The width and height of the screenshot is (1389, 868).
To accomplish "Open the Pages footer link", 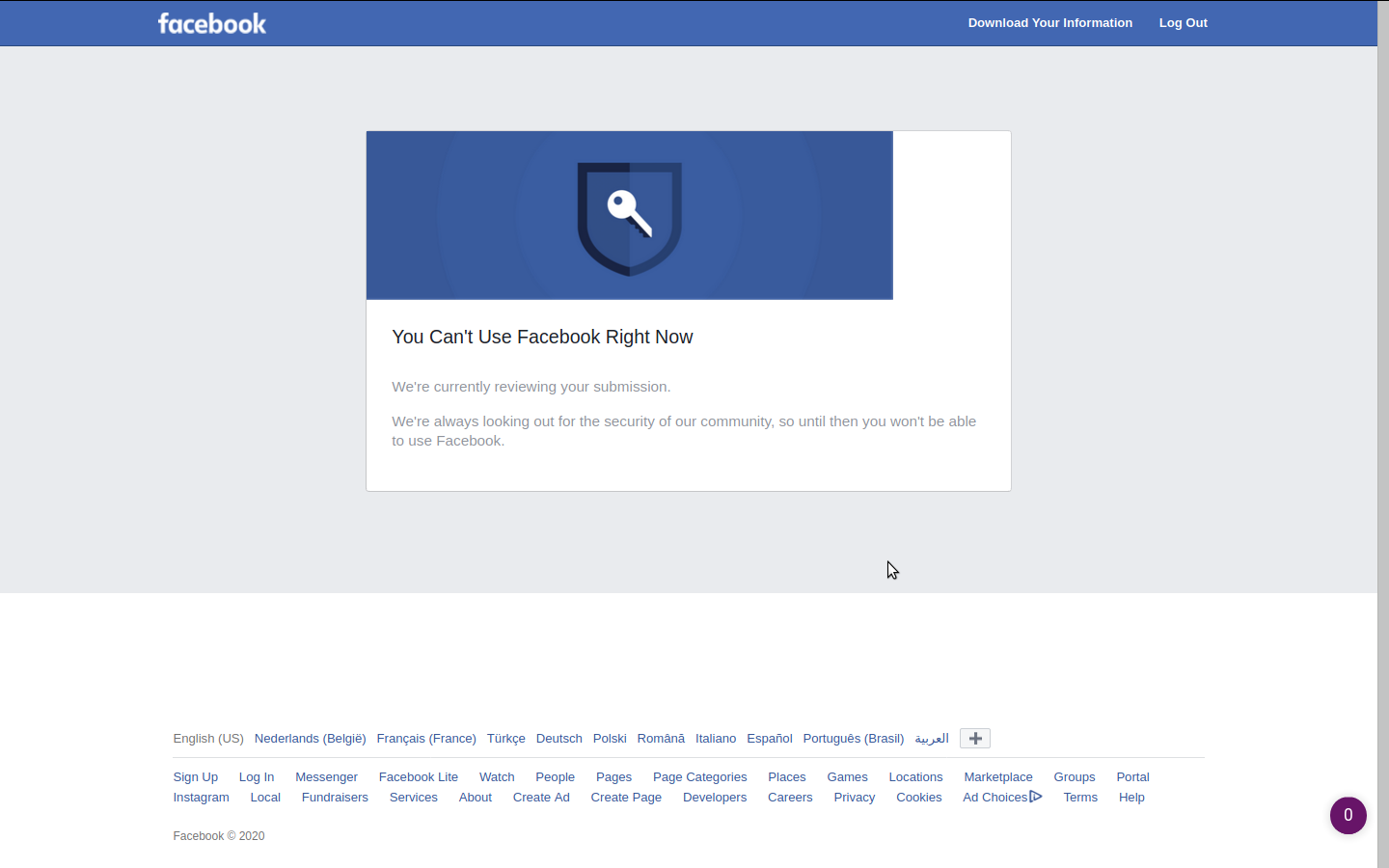I will [x=613, y=777].
